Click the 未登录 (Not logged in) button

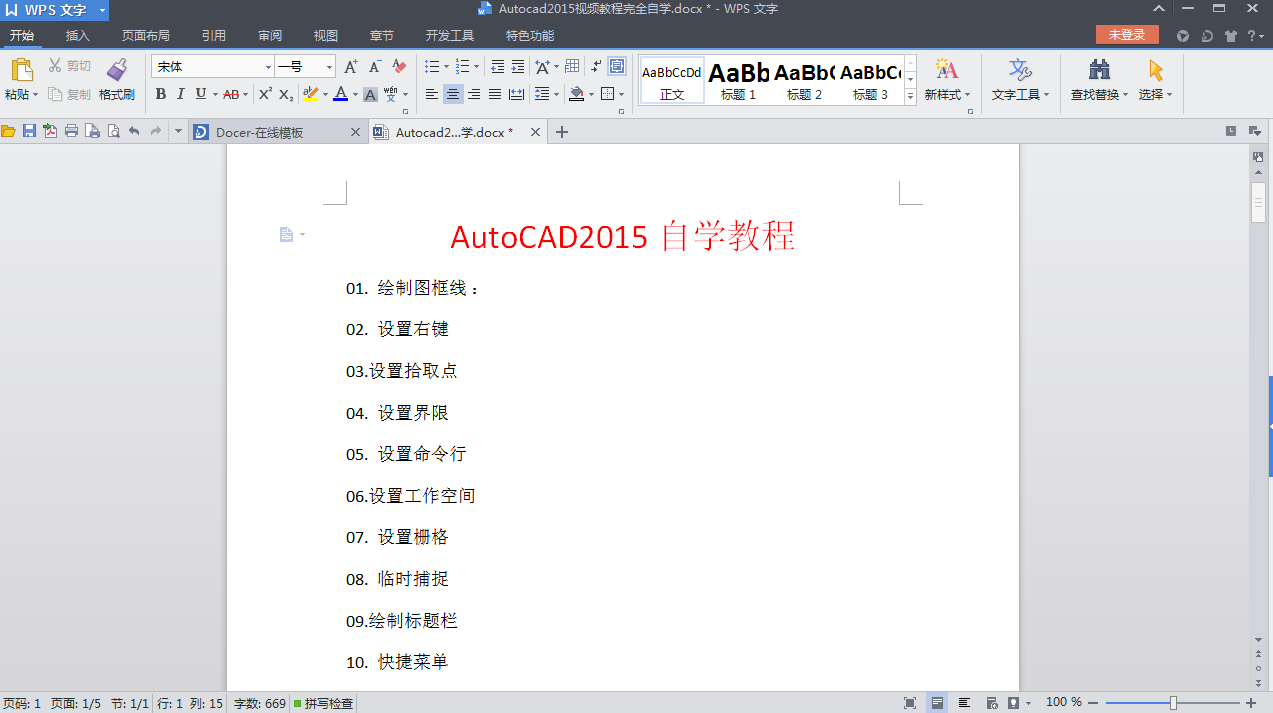pyautogui.click(x=1127, y=35)
